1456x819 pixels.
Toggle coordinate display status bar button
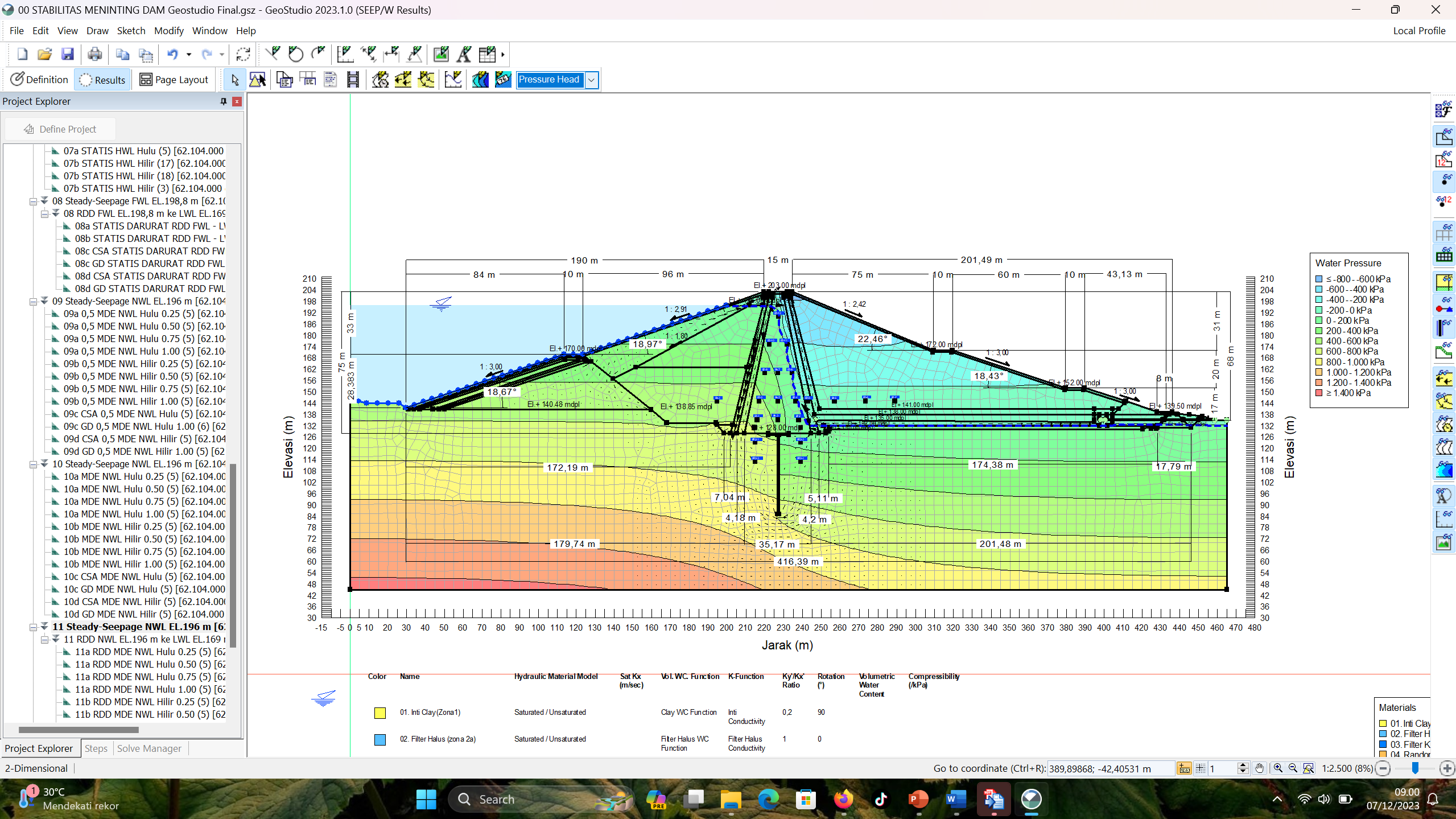tap(1184, 768)
